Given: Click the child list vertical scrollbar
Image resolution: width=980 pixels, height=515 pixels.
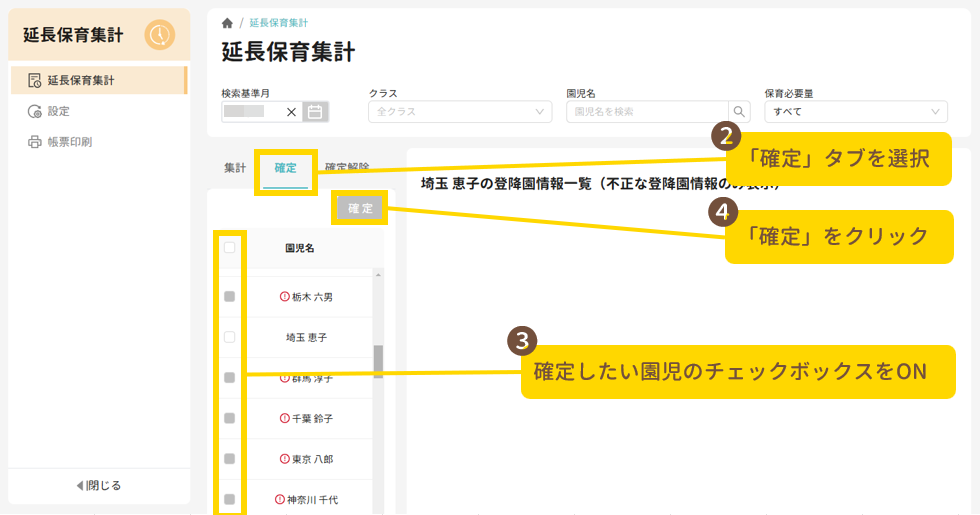Looking at the screenshot, I should tap(378, 361).
